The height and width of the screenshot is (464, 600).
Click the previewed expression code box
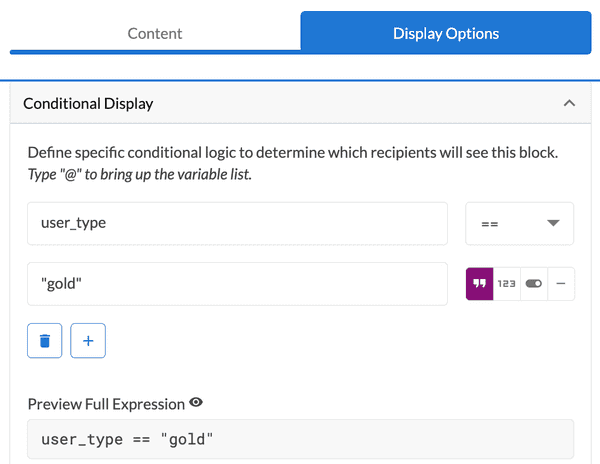coord(300,439)
